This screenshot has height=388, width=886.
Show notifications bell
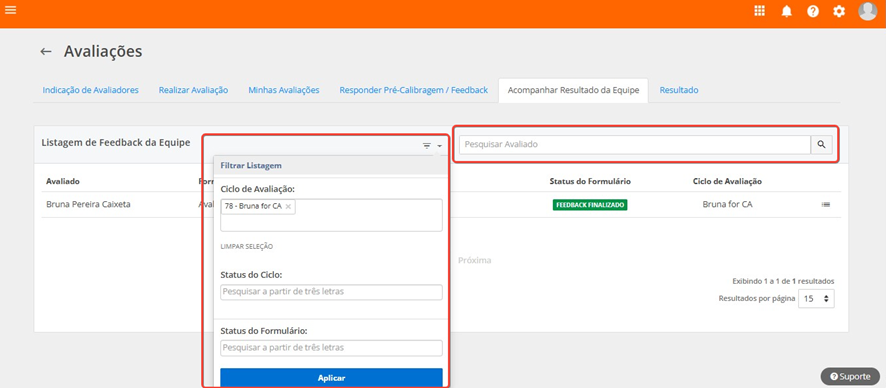pyautogui.click(x=787, y=11)
